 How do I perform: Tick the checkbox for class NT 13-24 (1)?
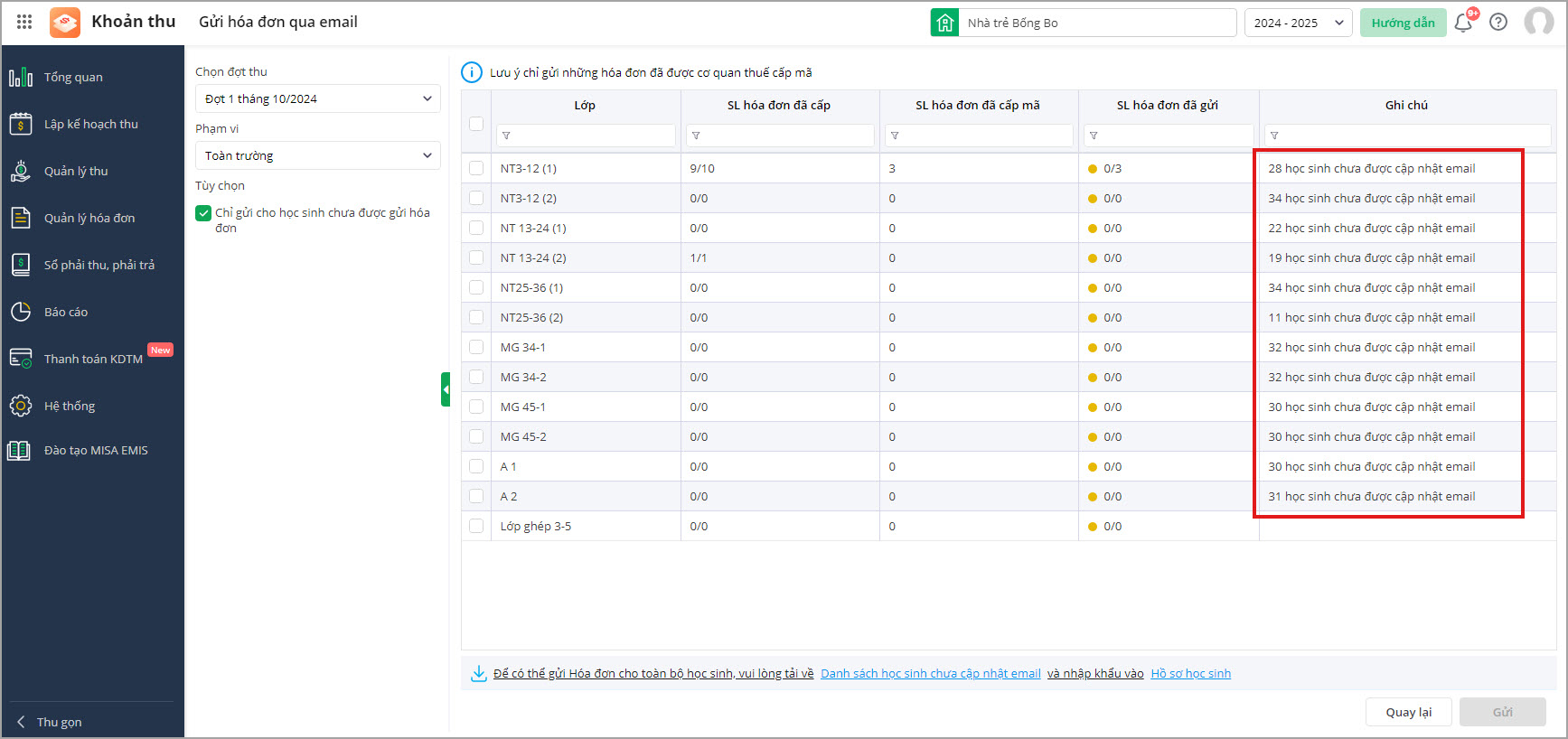point(476,228)
